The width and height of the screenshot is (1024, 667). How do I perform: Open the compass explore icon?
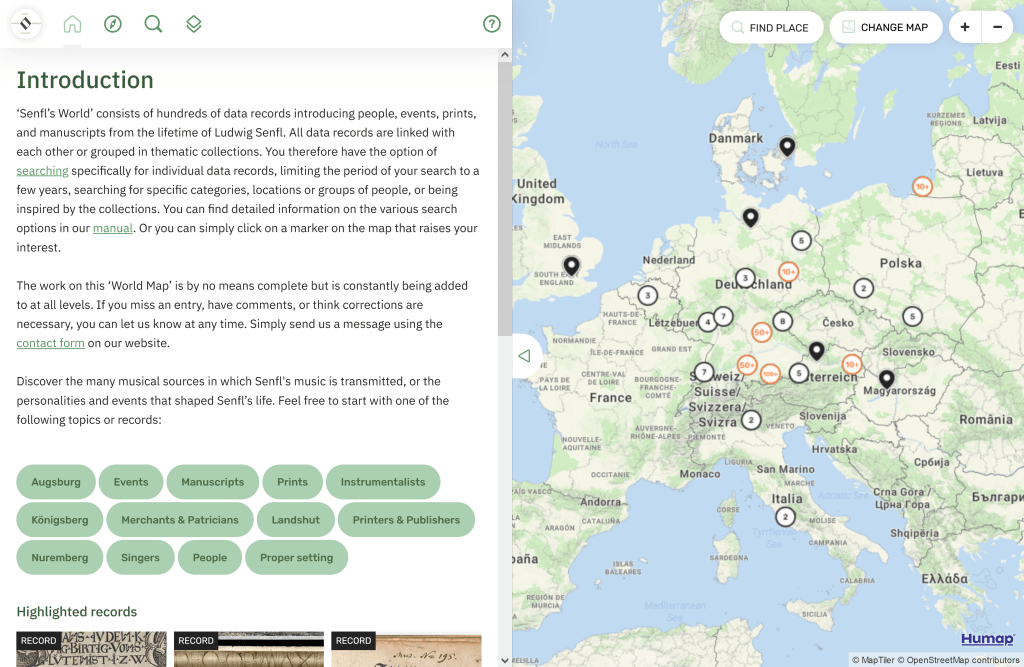click(113, 24)
